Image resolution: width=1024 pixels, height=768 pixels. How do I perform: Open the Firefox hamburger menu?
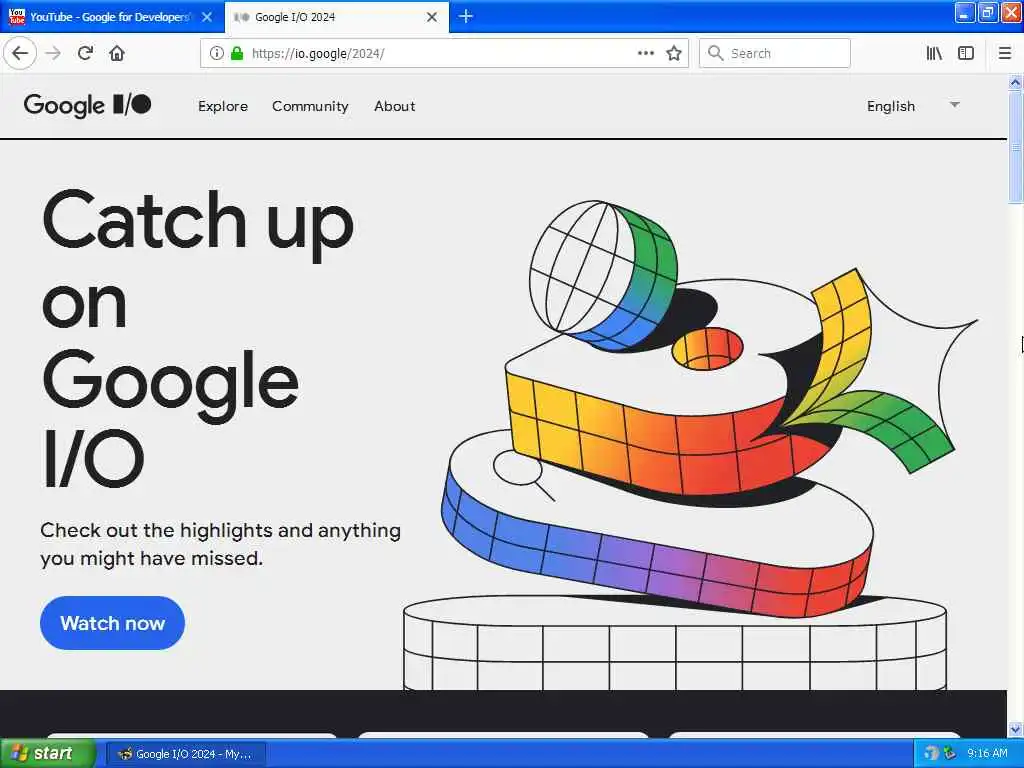pyautogui.click(x=1005, y=53)
